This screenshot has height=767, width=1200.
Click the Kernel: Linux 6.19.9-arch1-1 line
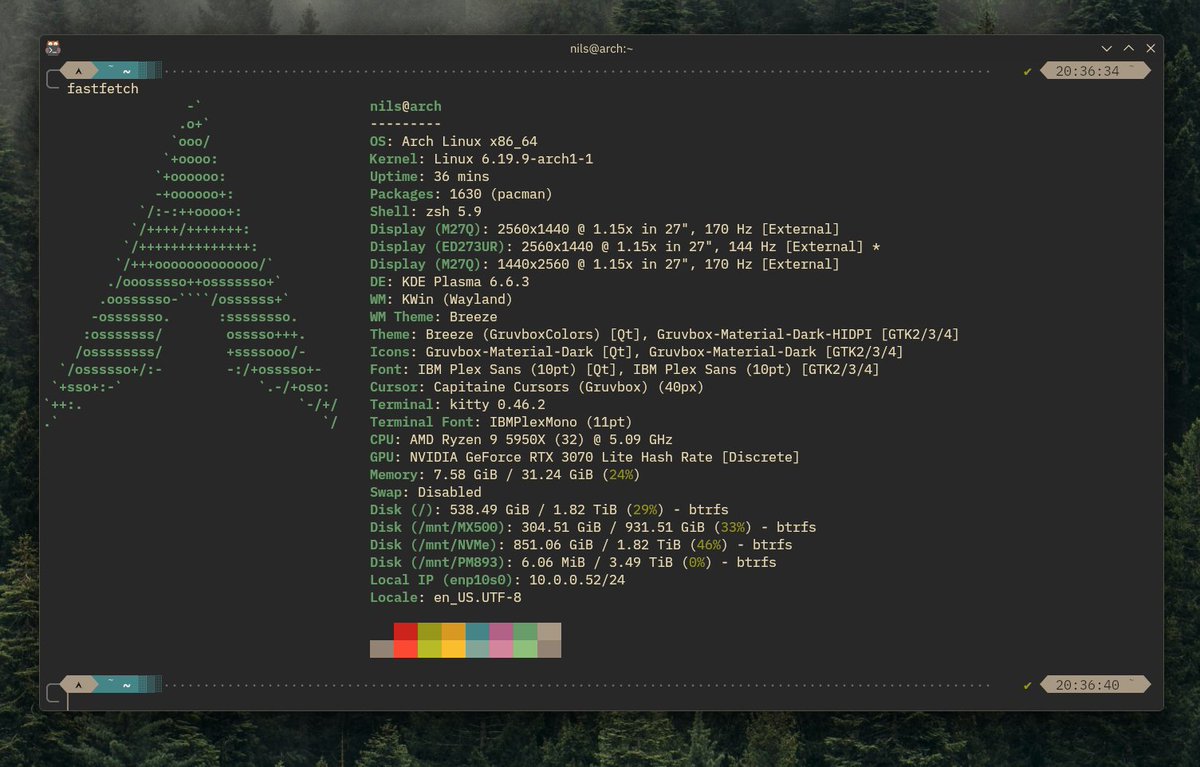(481, 159)
